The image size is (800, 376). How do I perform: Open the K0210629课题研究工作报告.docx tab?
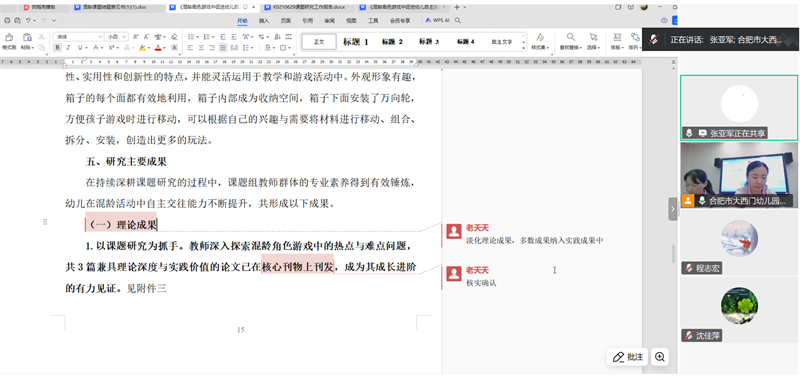[308, 7]
